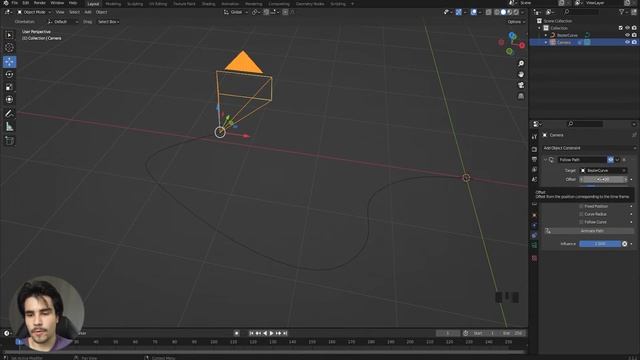Jump to timeline end frame button
The width and height of the screenshot is (640, 360).
coord(285,333)
